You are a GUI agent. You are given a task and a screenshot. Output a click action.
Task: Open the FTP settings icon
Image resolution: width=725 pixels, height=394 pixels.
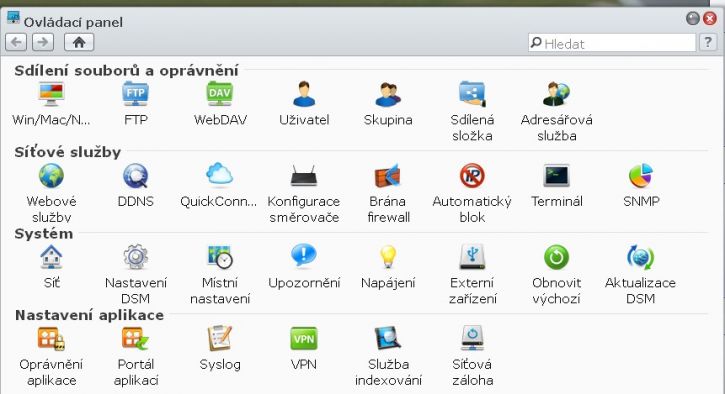point(135,94)
